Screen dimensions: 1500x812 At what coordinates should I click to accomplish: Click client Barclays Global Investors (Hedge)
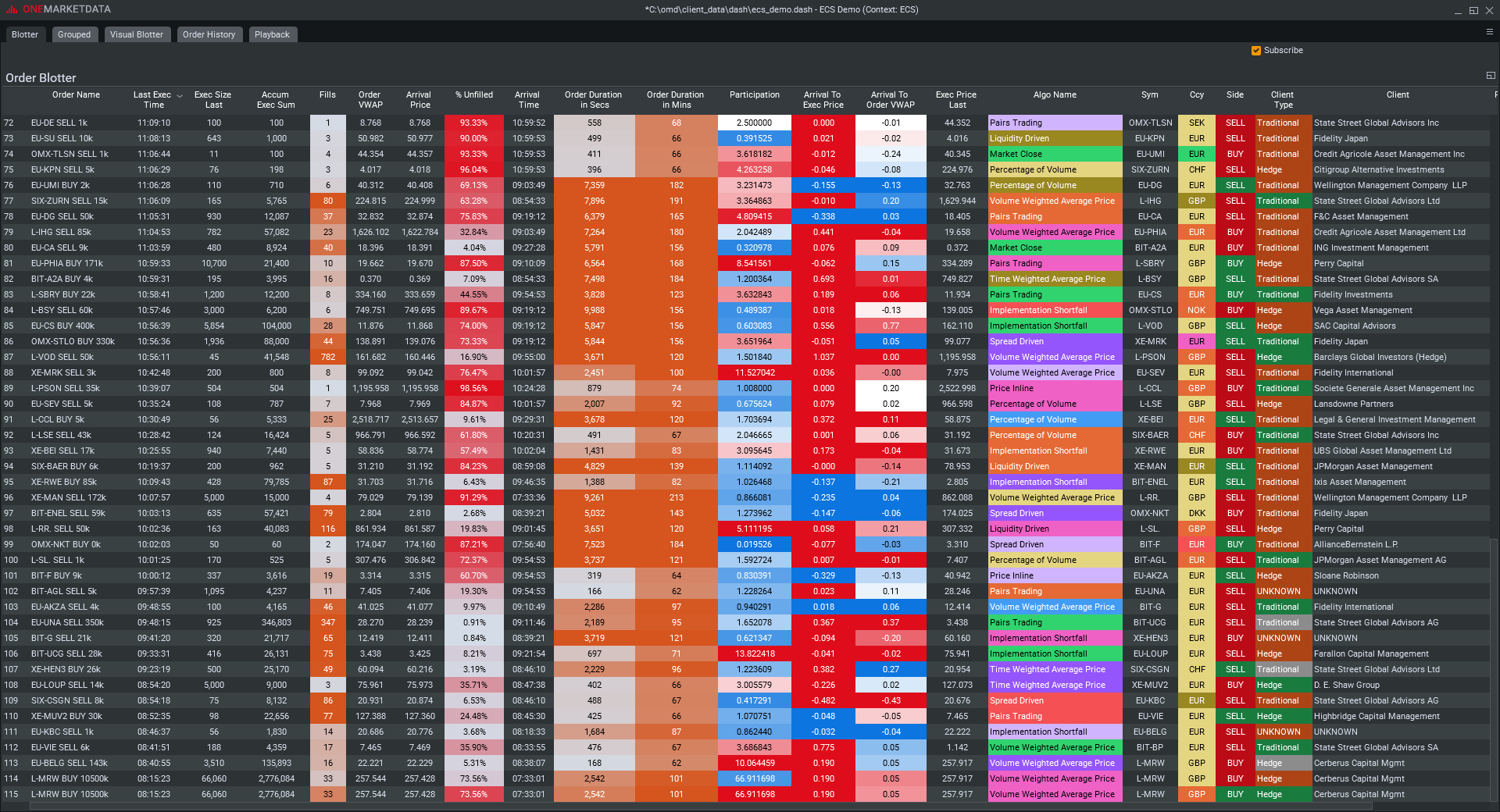point(1380,358)
